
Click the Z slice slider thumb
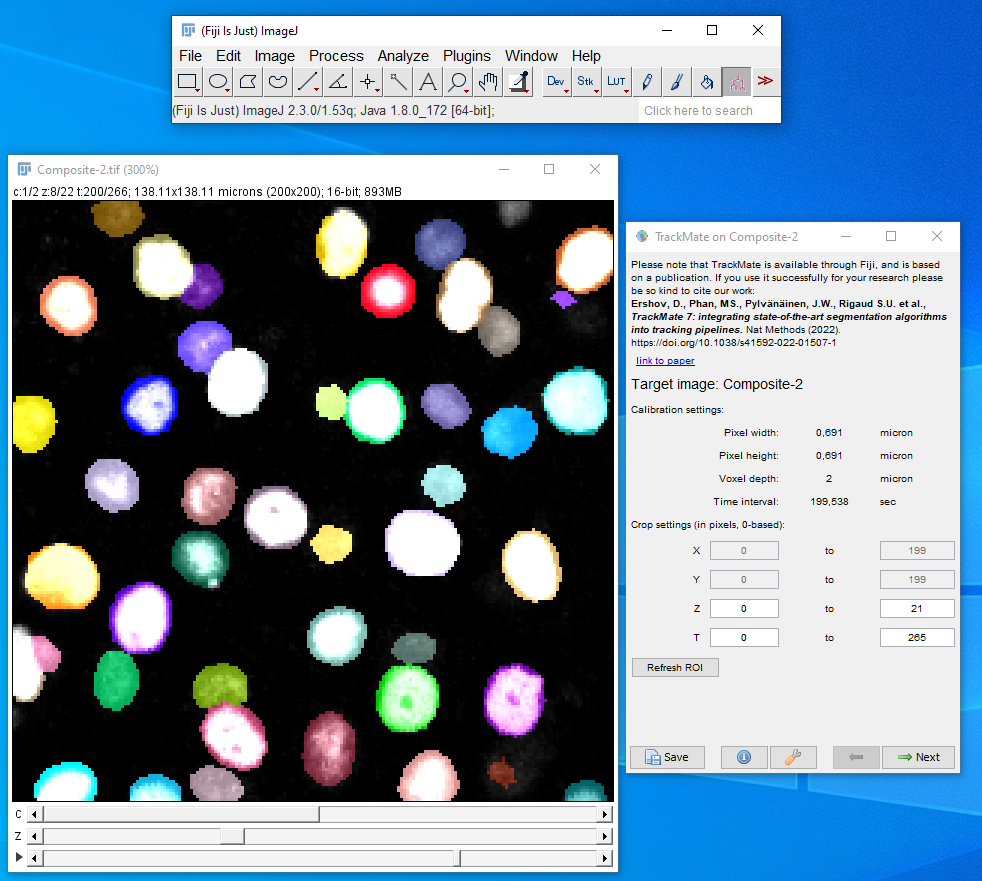(x=232, y=836)
